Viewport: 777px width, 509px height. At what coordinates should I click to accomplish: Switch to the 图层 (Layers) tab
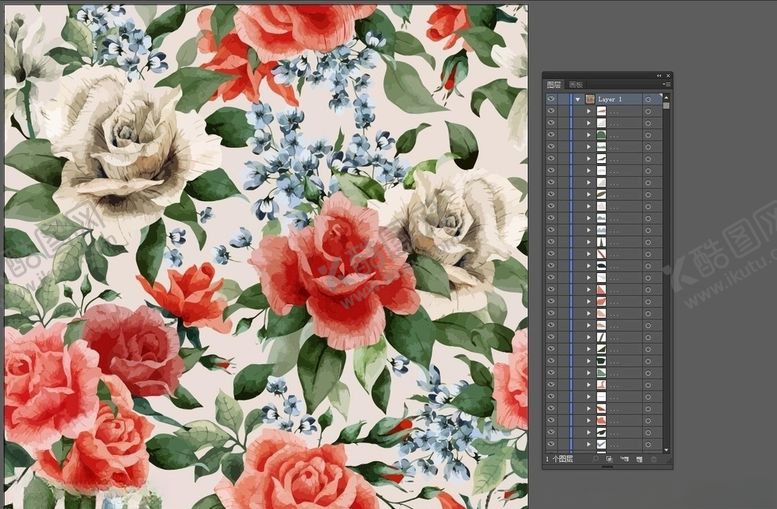pos(554,84)
